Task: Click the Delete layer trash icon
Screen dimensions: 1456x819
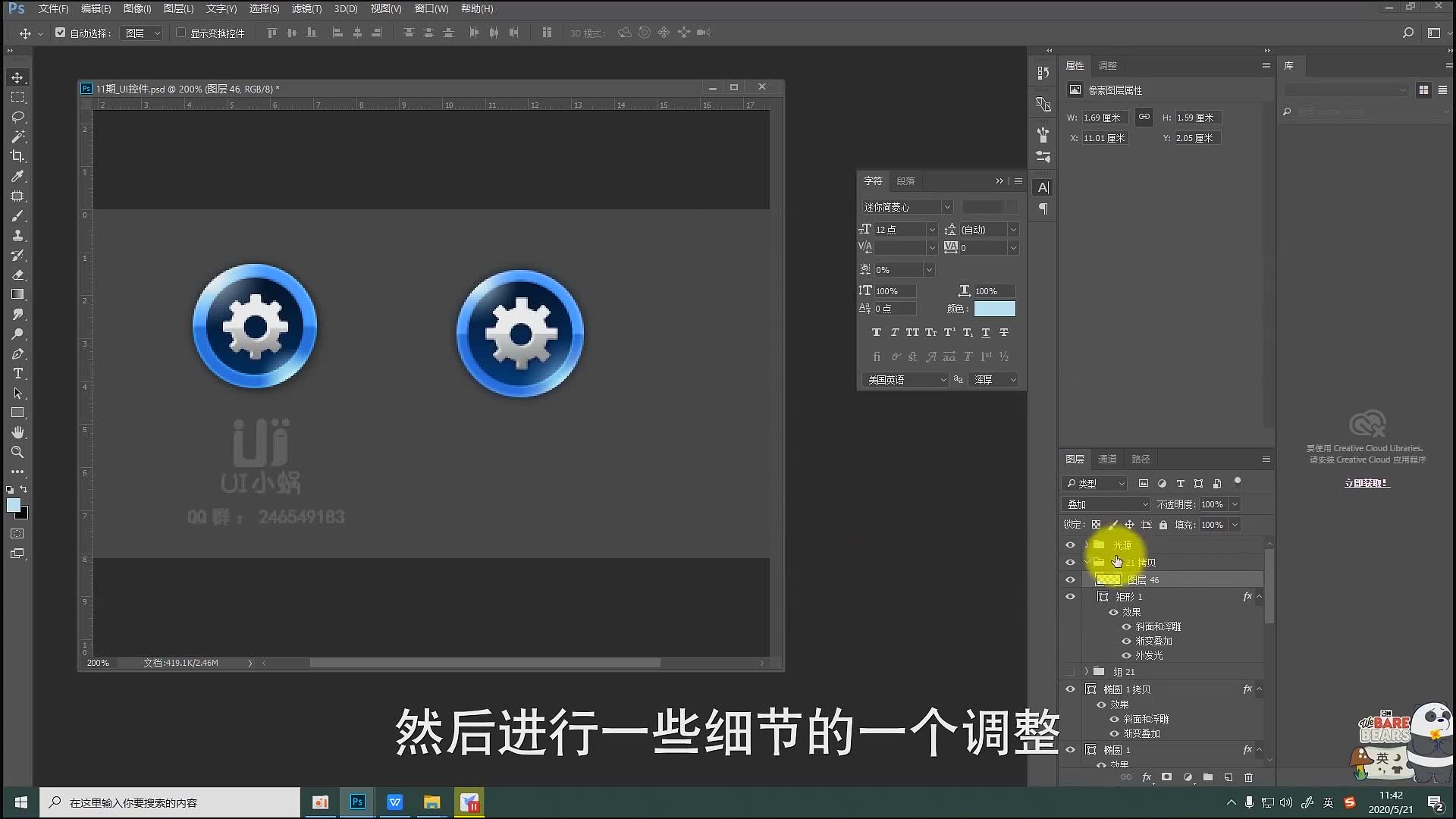Action: coord(1248,777)
